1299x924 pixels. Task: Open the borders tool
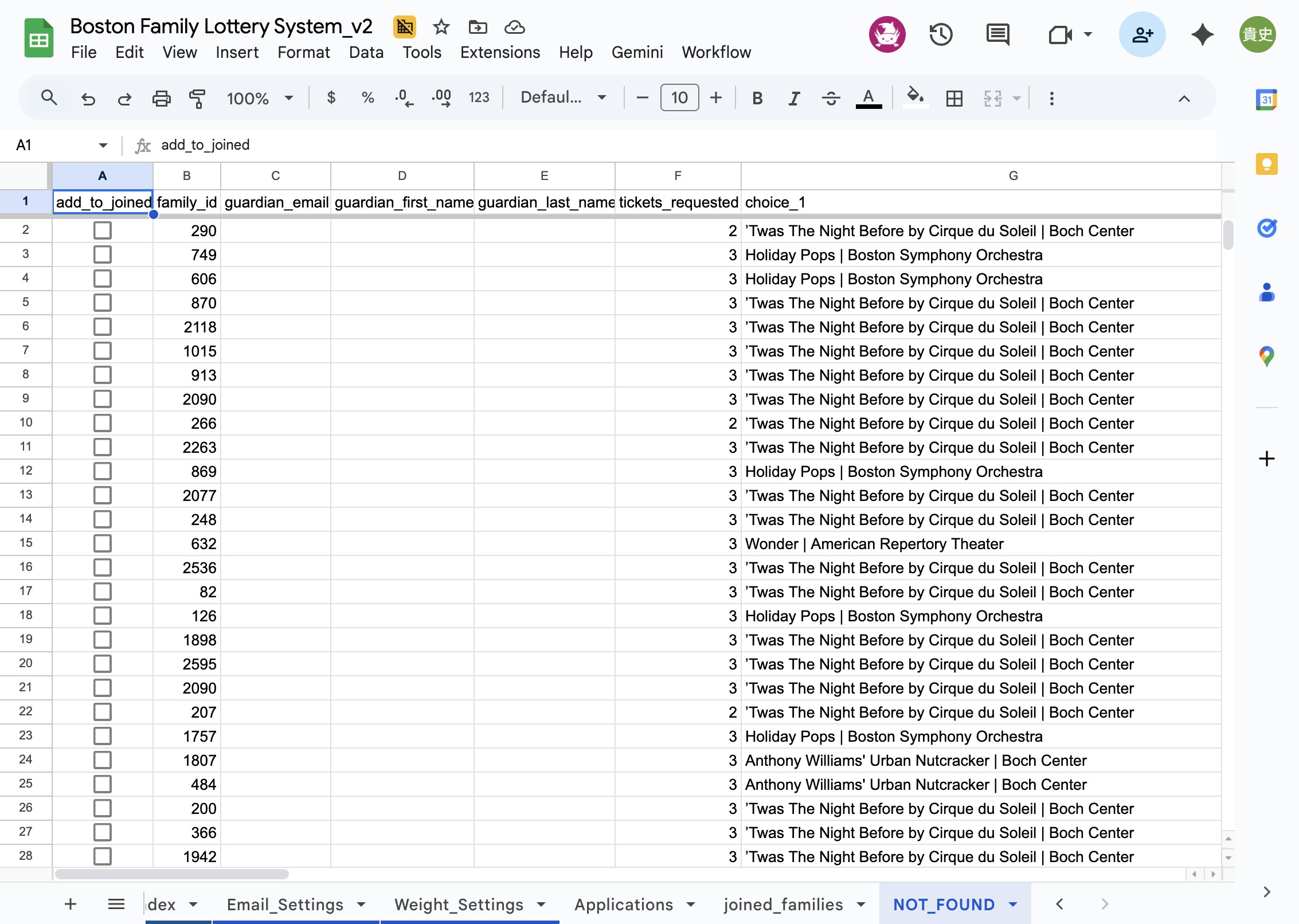(954, 99)
